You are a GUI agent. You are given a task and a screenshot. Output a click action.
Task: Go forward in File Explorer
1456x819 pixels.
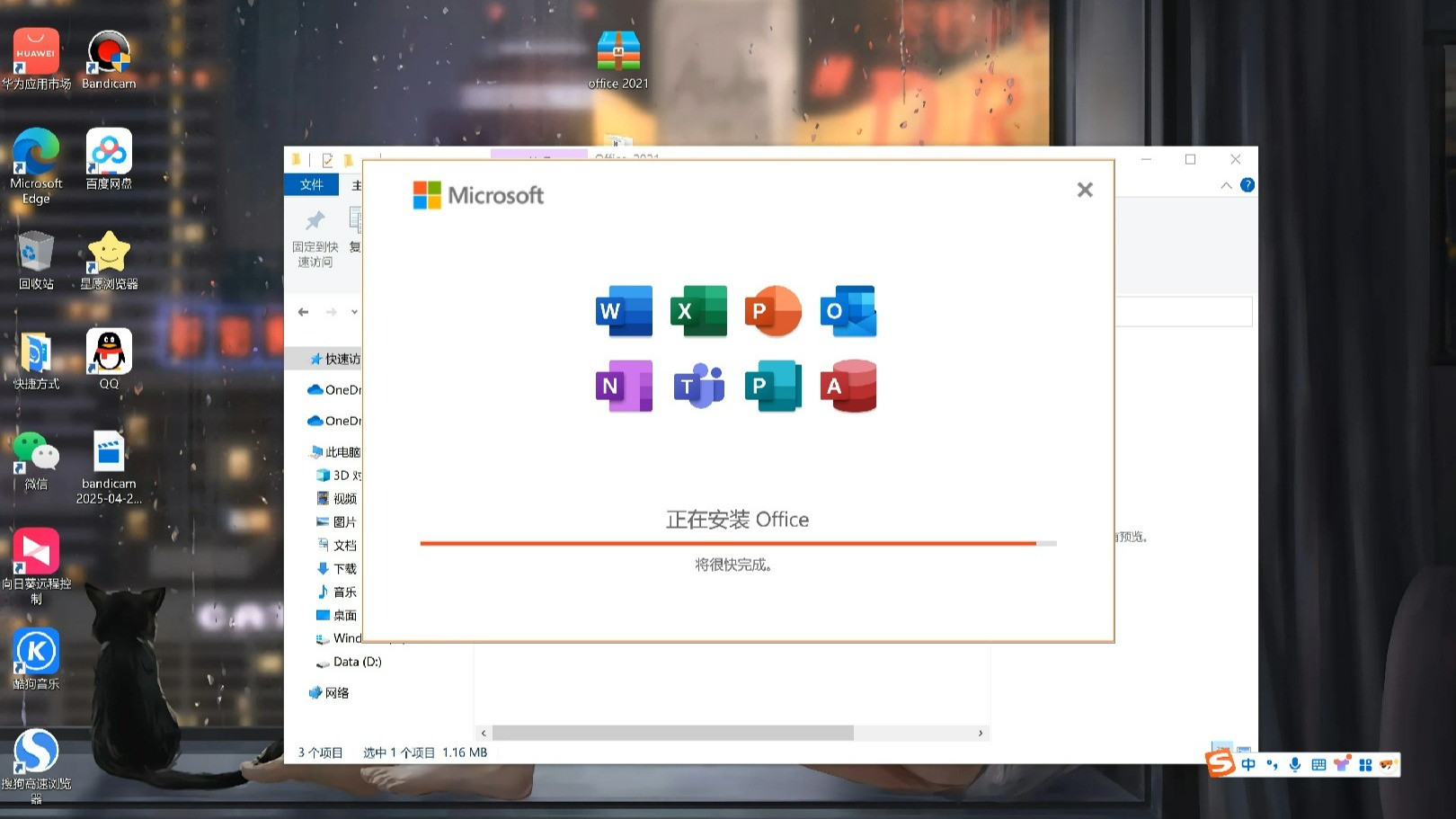click(331, 312)
